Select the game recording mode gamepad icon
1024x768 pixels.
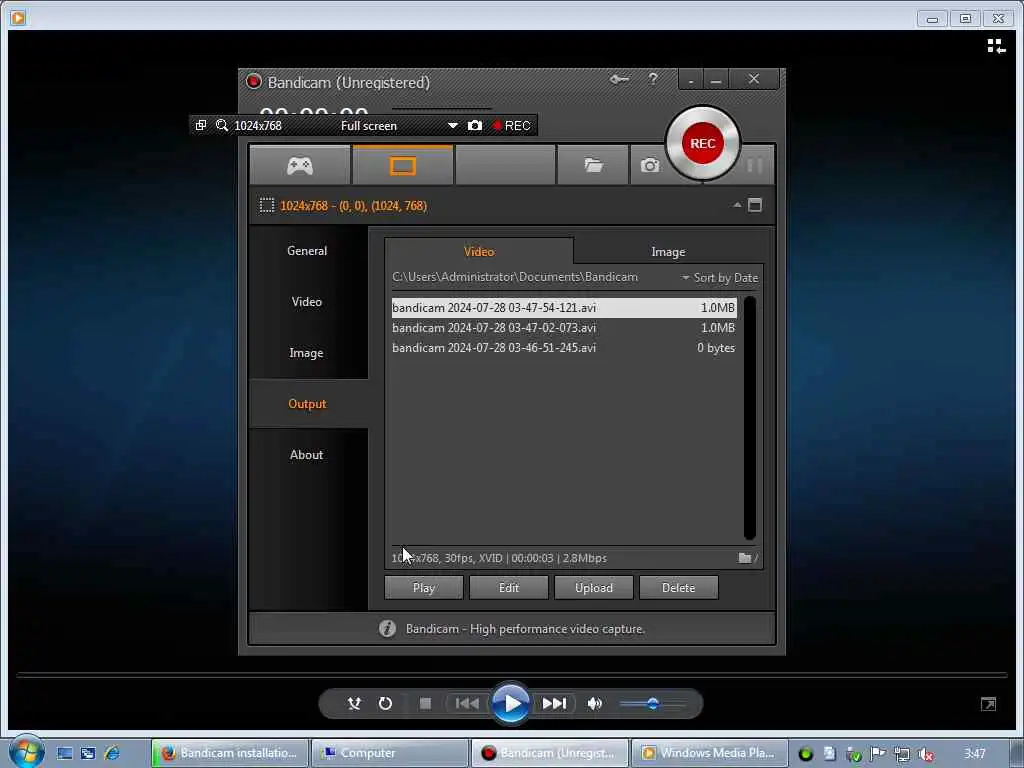pyautogui.click(x=300, y=166)
